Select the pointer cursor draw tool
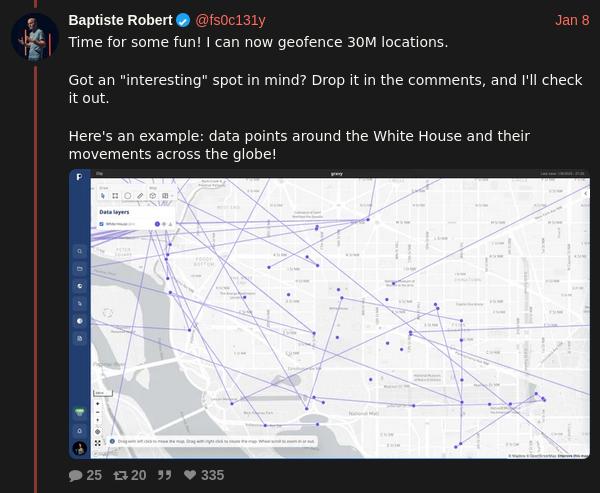Image resolution: width=600 pixels, height=493 pixels. [103, 196]
